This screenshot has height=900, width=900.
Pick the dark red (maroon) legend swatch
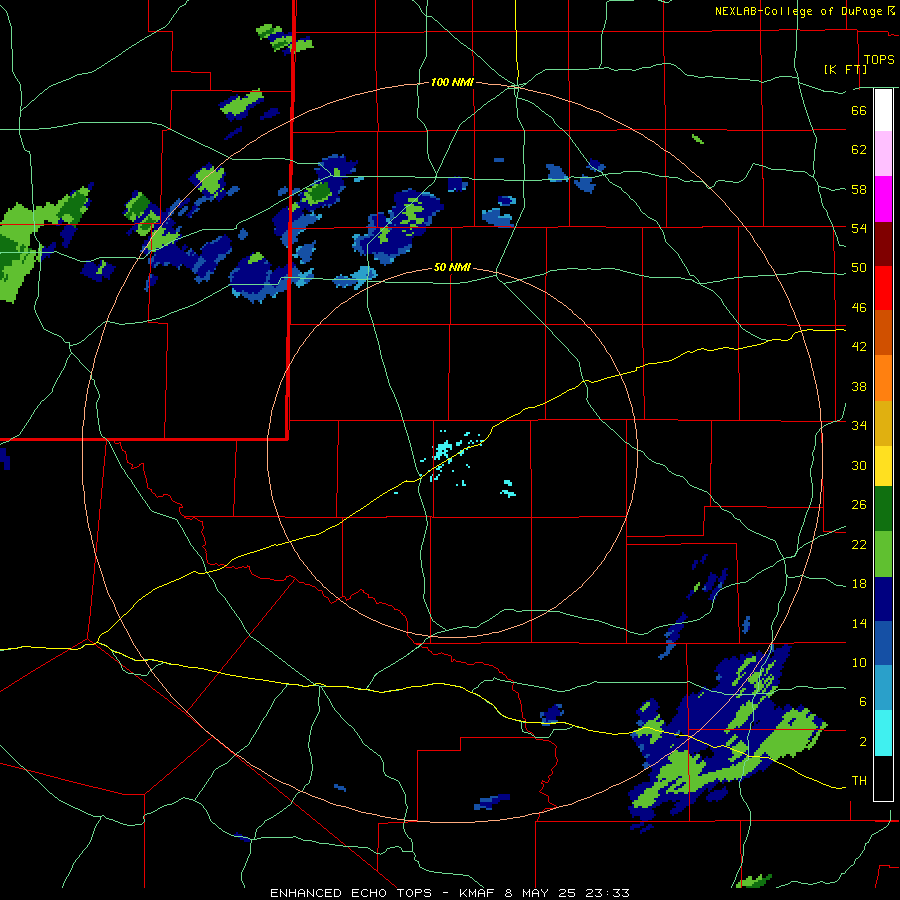883,244
